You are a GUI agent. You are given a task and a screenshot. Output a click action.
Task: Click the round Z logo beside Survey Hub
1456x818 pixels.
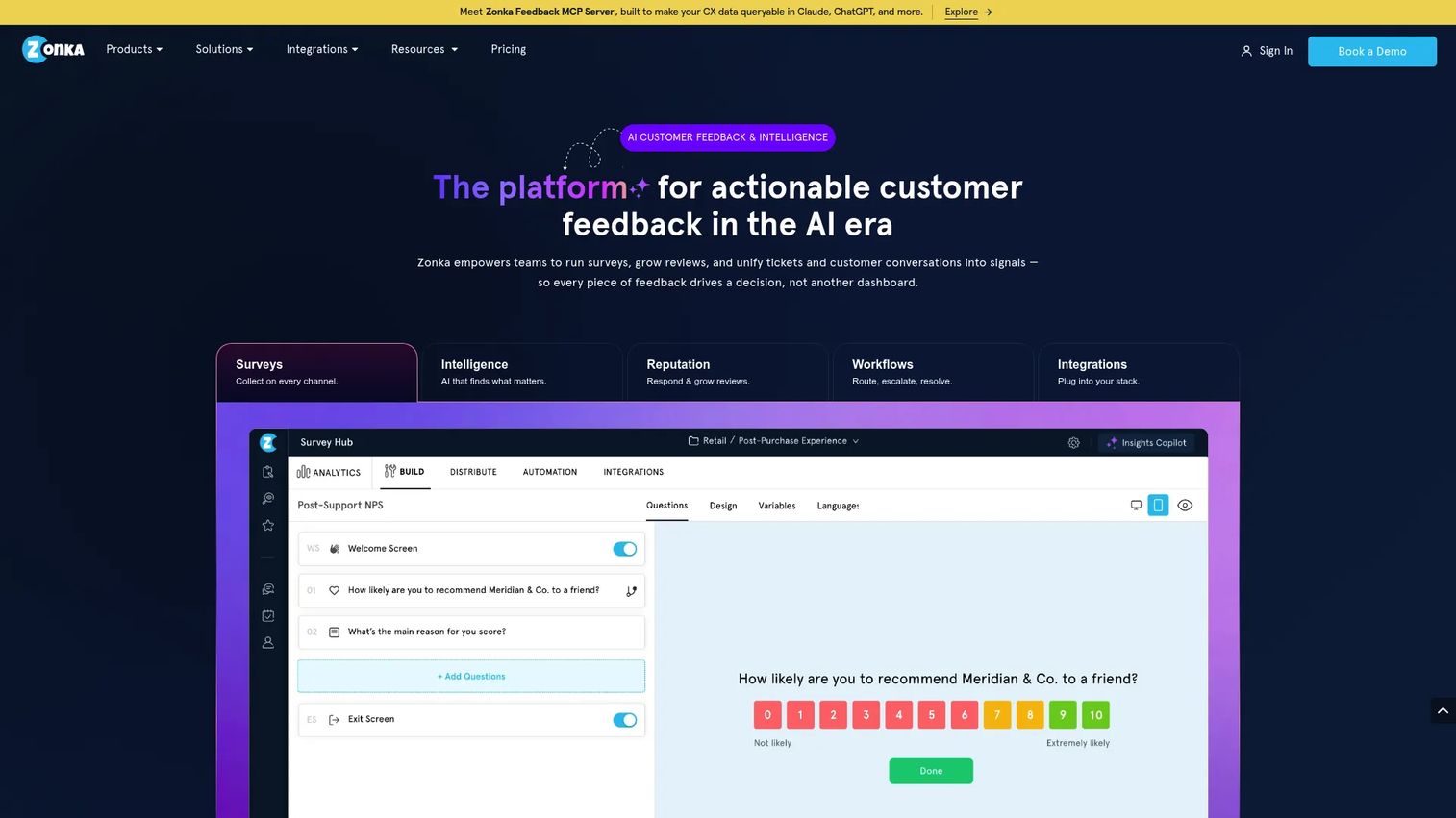[x=268, y=442]
